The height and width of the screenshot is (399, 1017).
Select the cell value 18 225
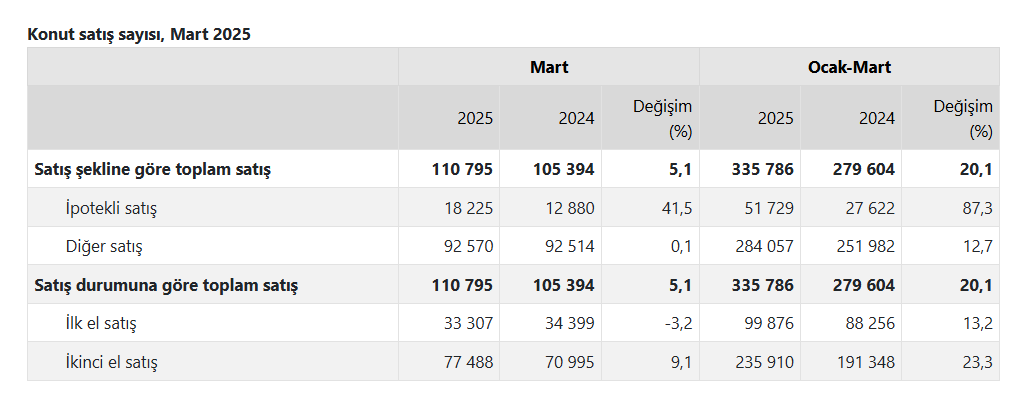click(x=466, y=208)
